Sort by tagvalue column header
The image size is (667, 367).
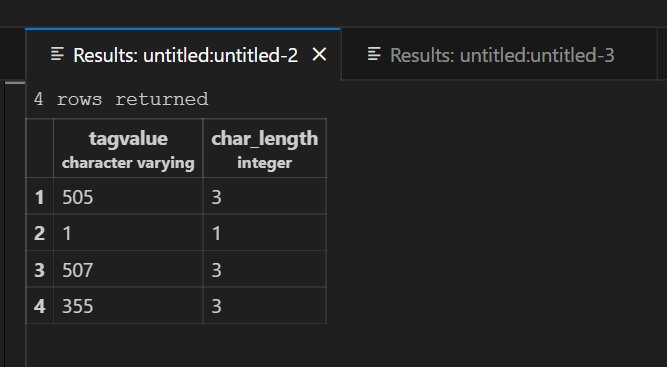click(x=128, y=148)
